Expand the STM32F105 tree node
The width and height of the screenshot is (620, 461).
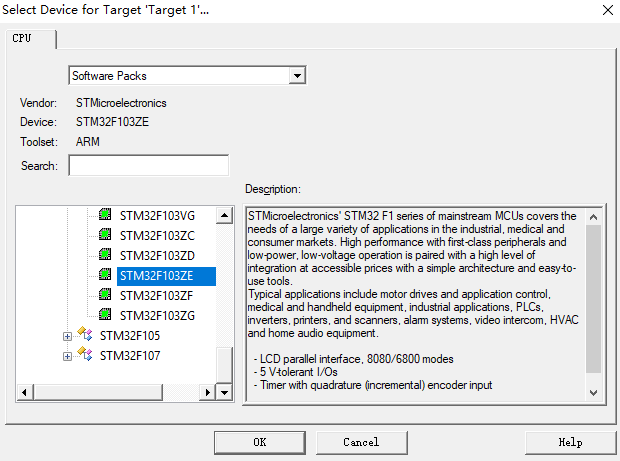[67, 336]
